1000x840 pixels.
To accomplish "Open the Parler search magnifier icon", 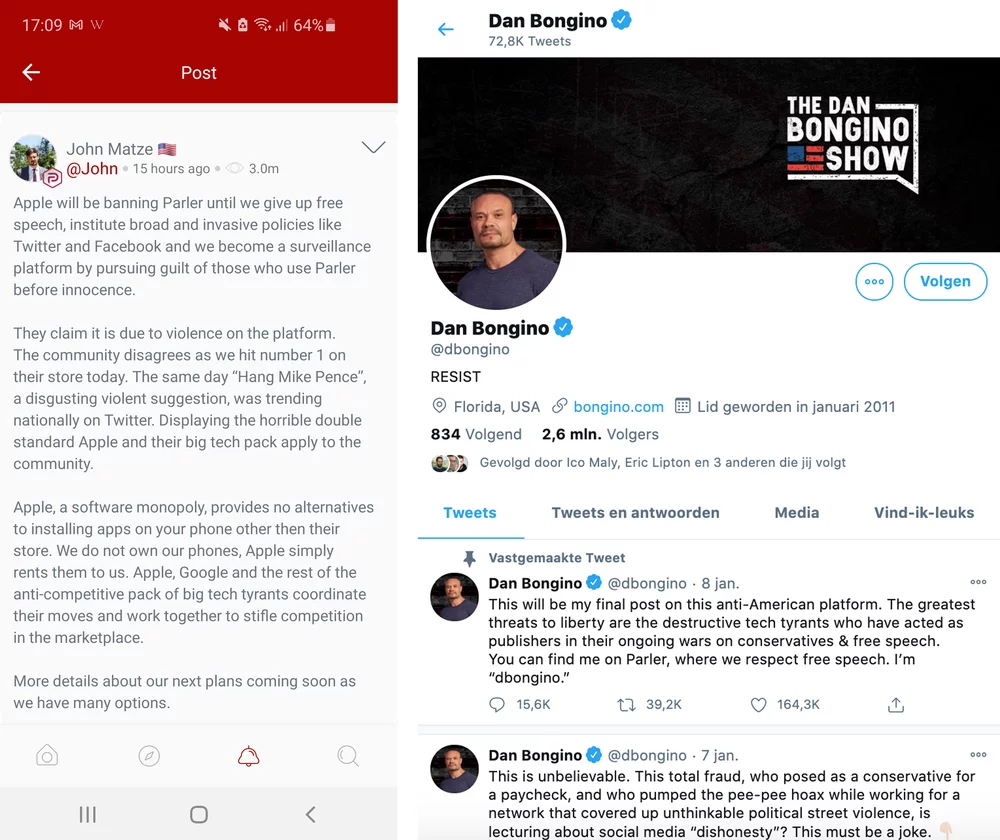I will point(348,756).
